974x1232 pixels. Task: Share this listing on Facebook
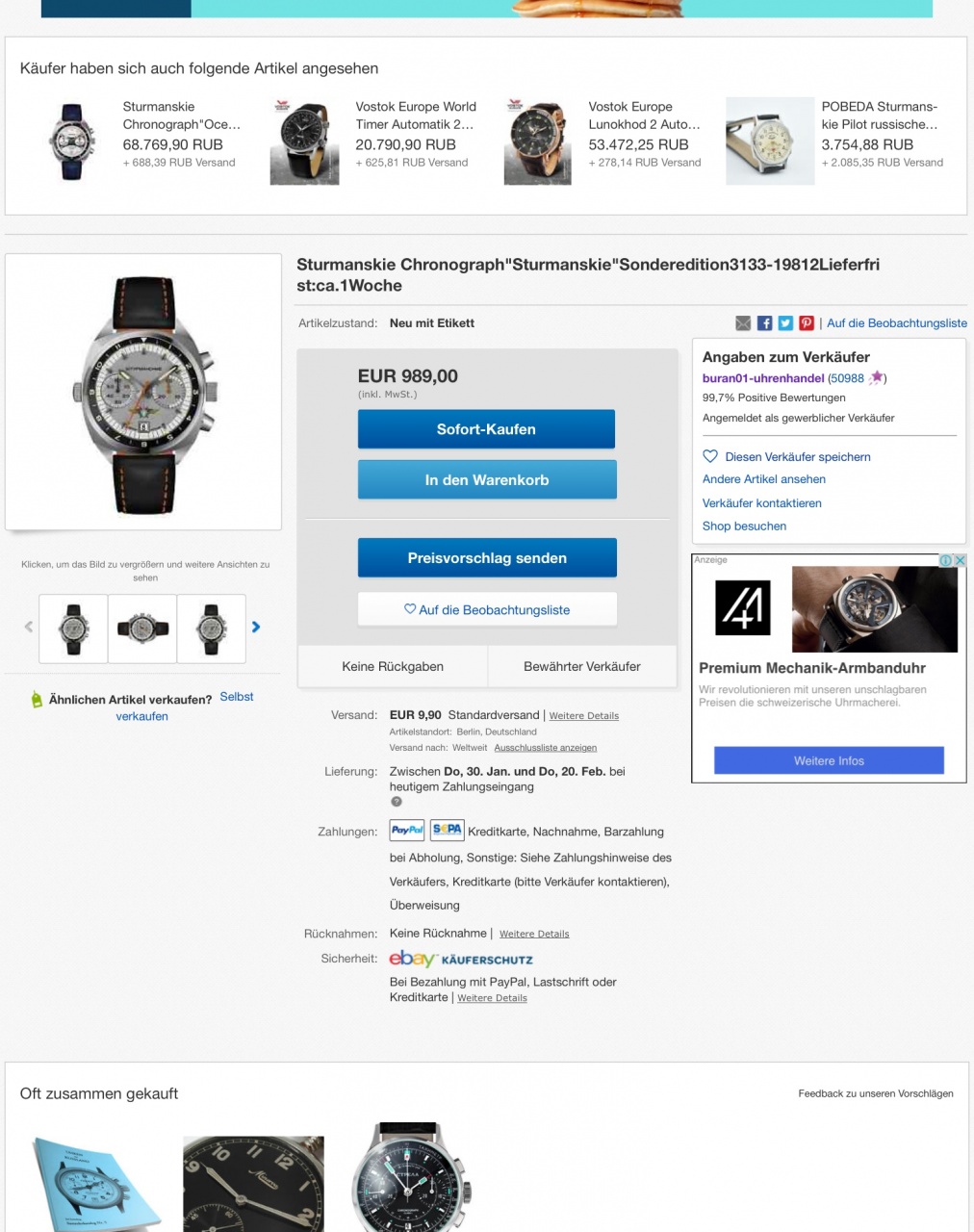[x=764, y=323]
